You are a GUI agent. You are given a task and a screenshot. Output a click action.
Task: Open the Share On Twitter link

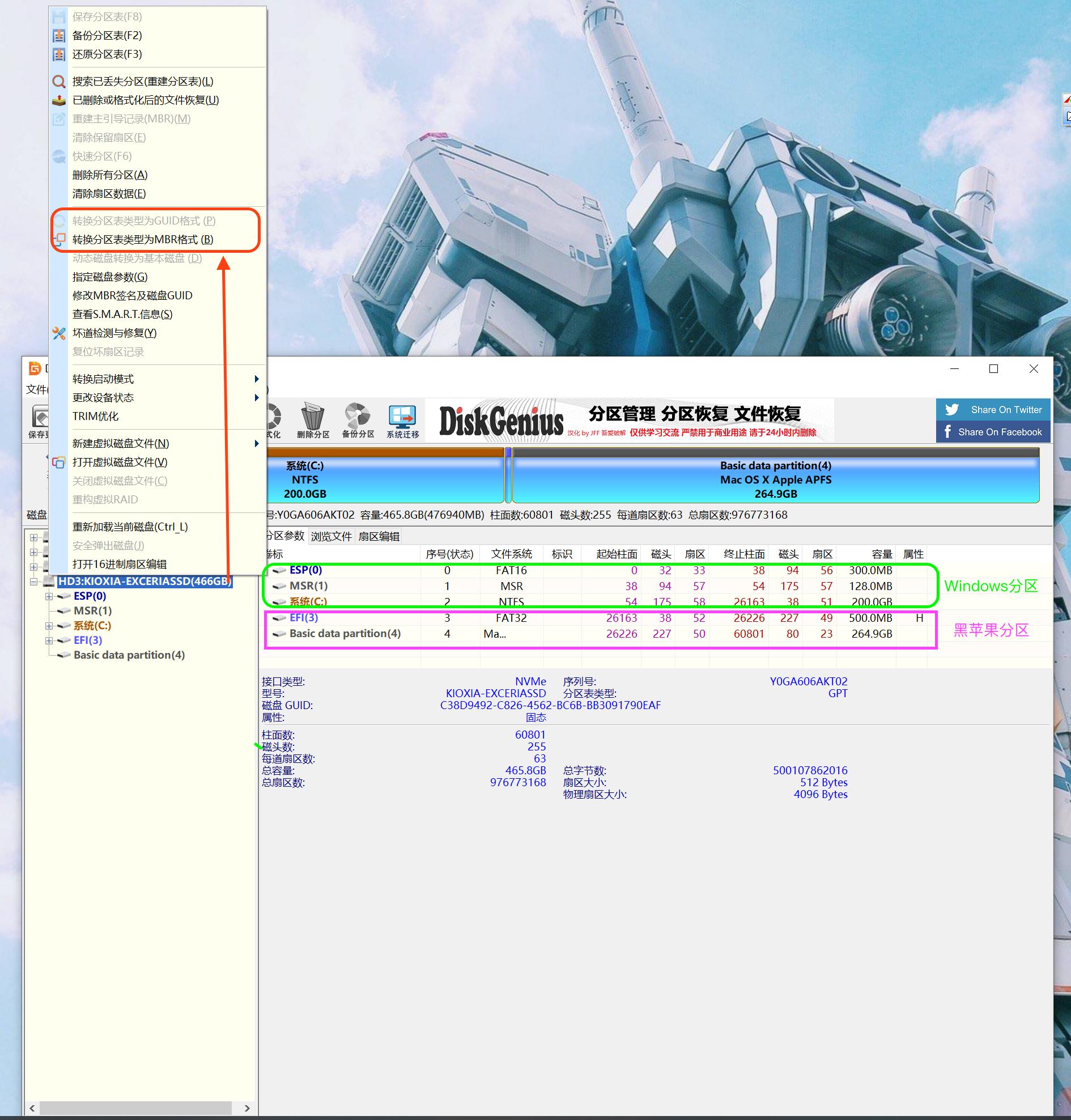tap(993, 409)
